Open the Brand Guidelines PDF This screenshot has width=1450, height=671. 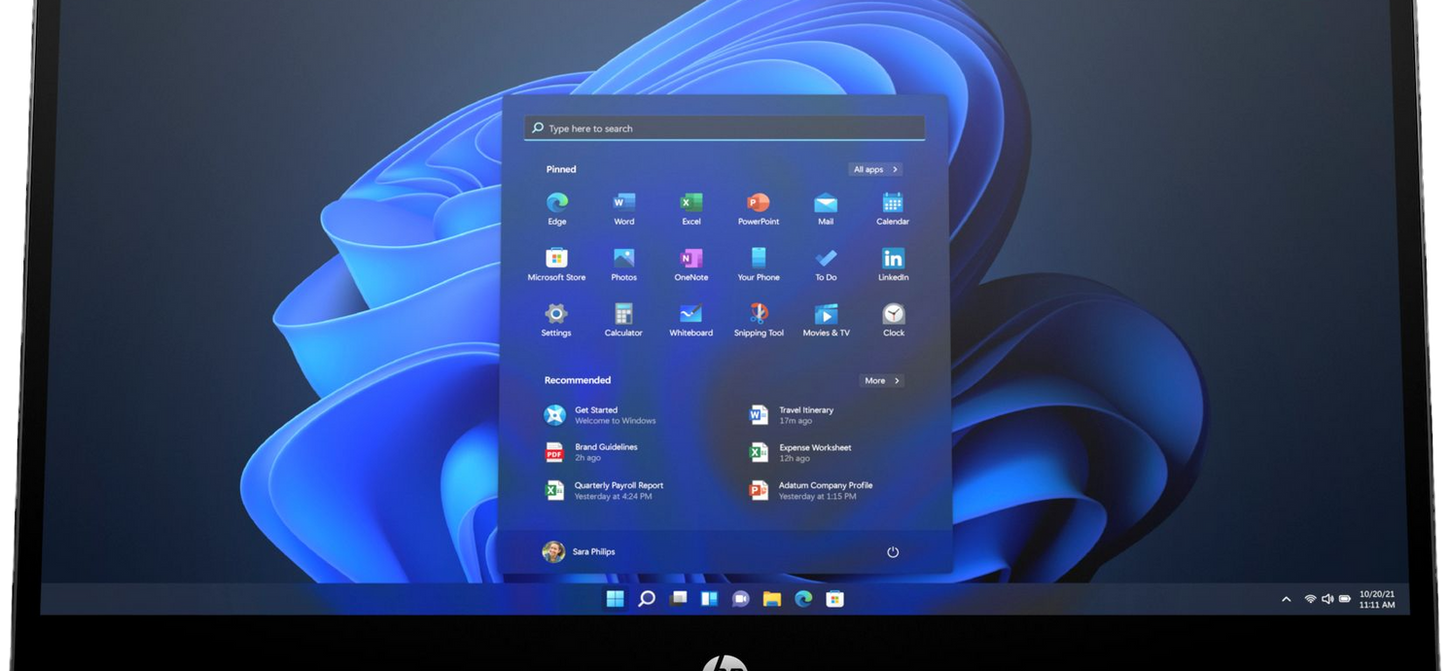coord(591,453)
